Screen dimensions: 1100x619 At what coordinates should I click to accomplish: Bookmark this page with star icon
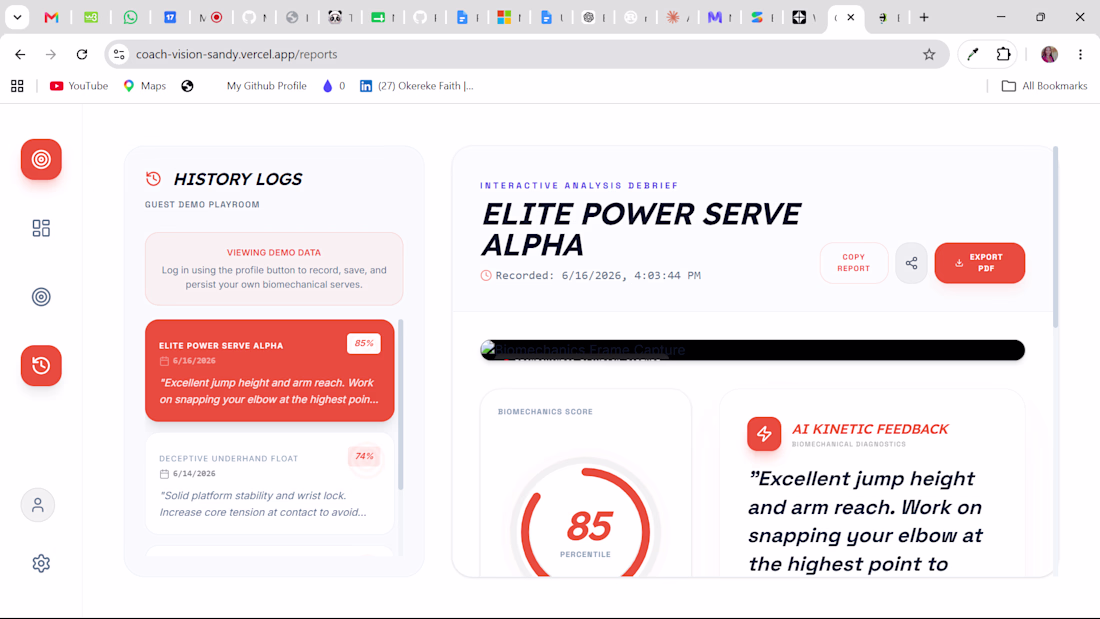point(929,54)
